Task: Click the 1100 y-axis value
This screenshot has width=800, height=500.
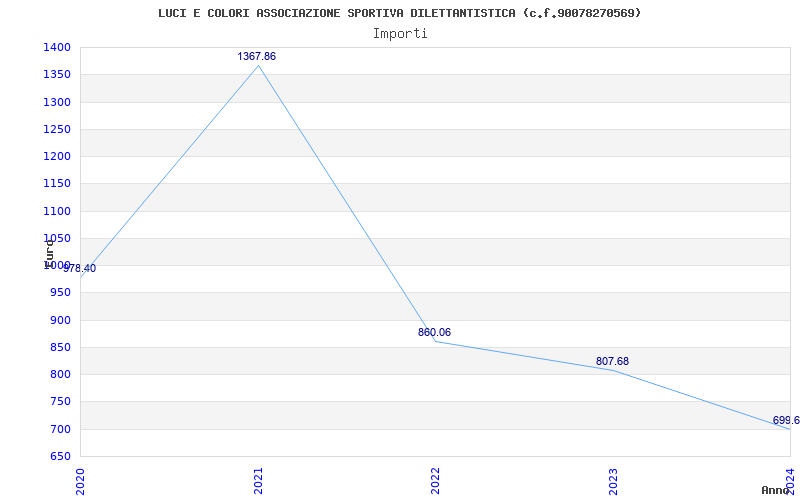Action: point(57,211)
